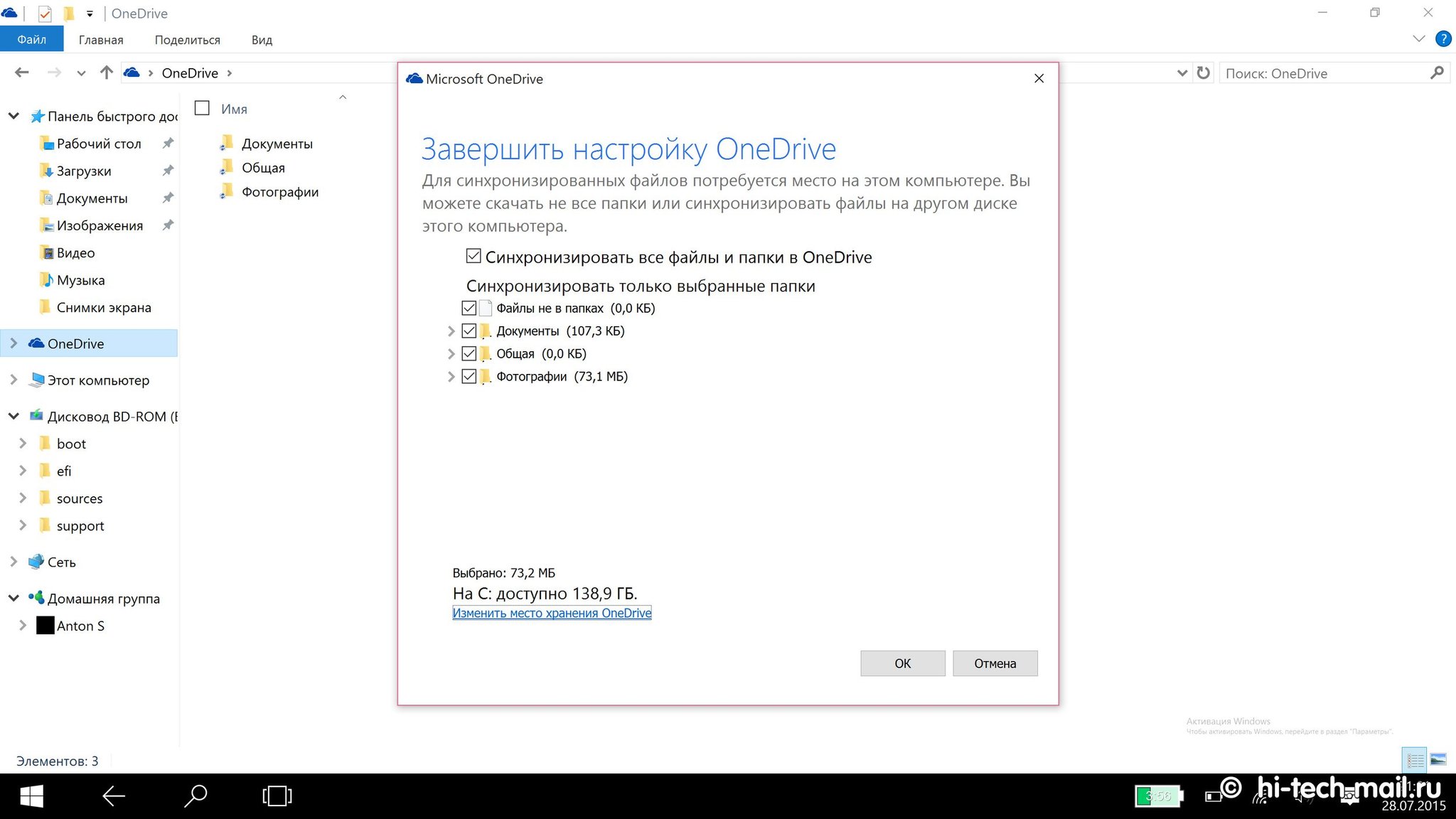Click the OneDrive cloud icon in sidebar
1456x819 pixels.
coord(36,343)
